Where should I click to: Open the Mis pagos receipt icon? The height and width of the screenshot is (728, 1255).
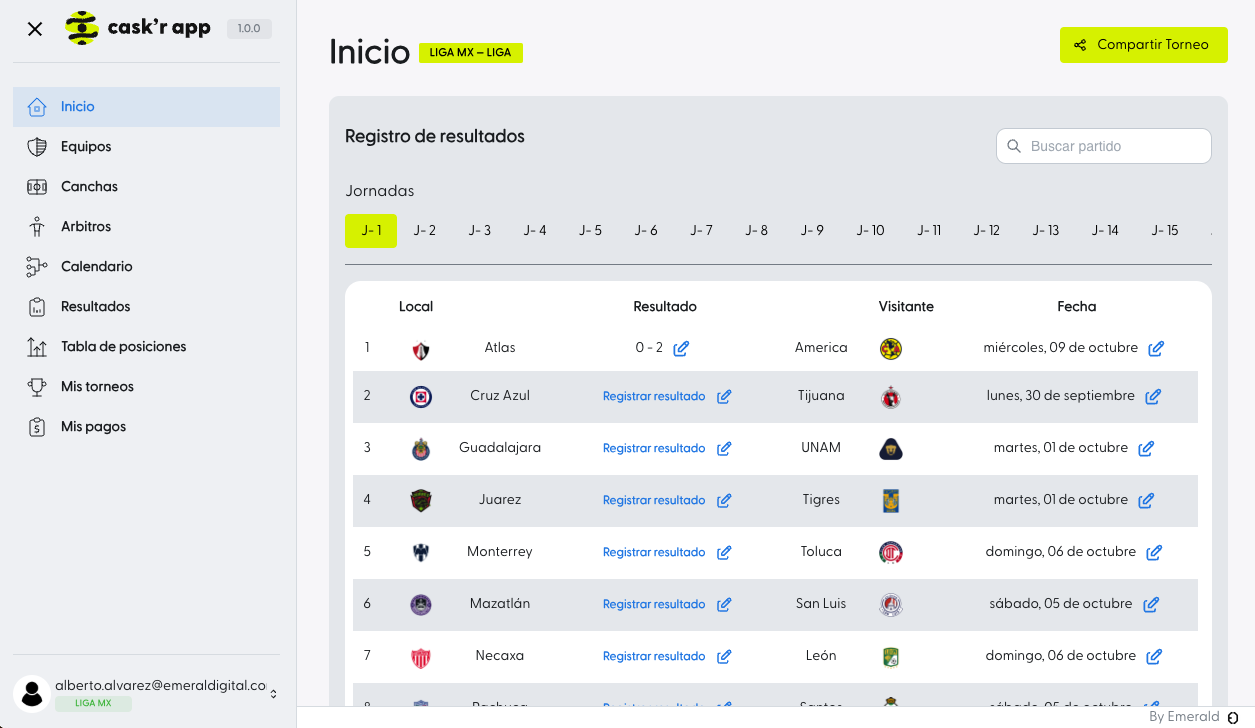pyautogui.click(x=37, y=427)
